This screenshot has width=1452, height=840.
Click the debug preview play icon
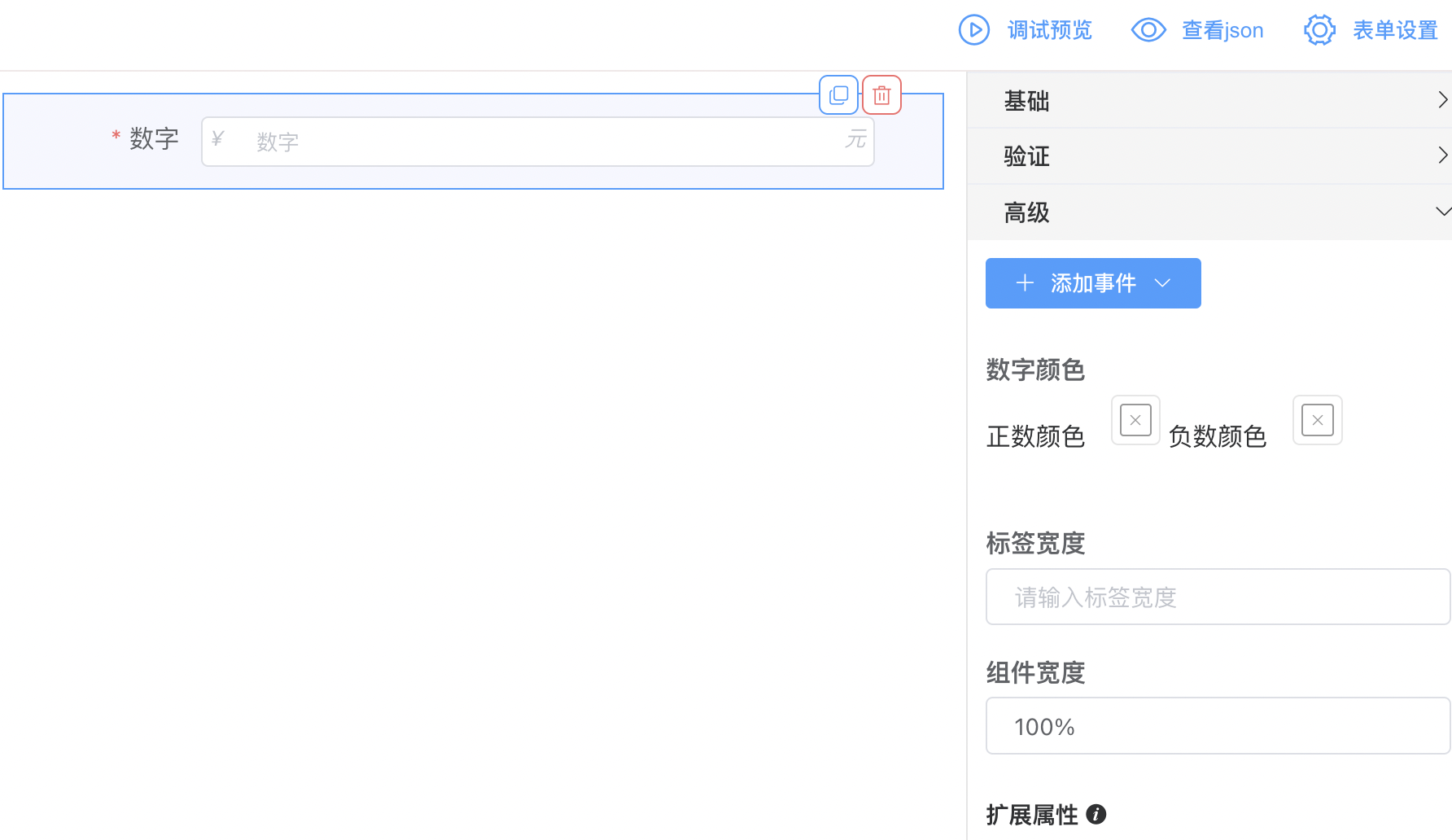pyautogui.click(x=973, y=30)
